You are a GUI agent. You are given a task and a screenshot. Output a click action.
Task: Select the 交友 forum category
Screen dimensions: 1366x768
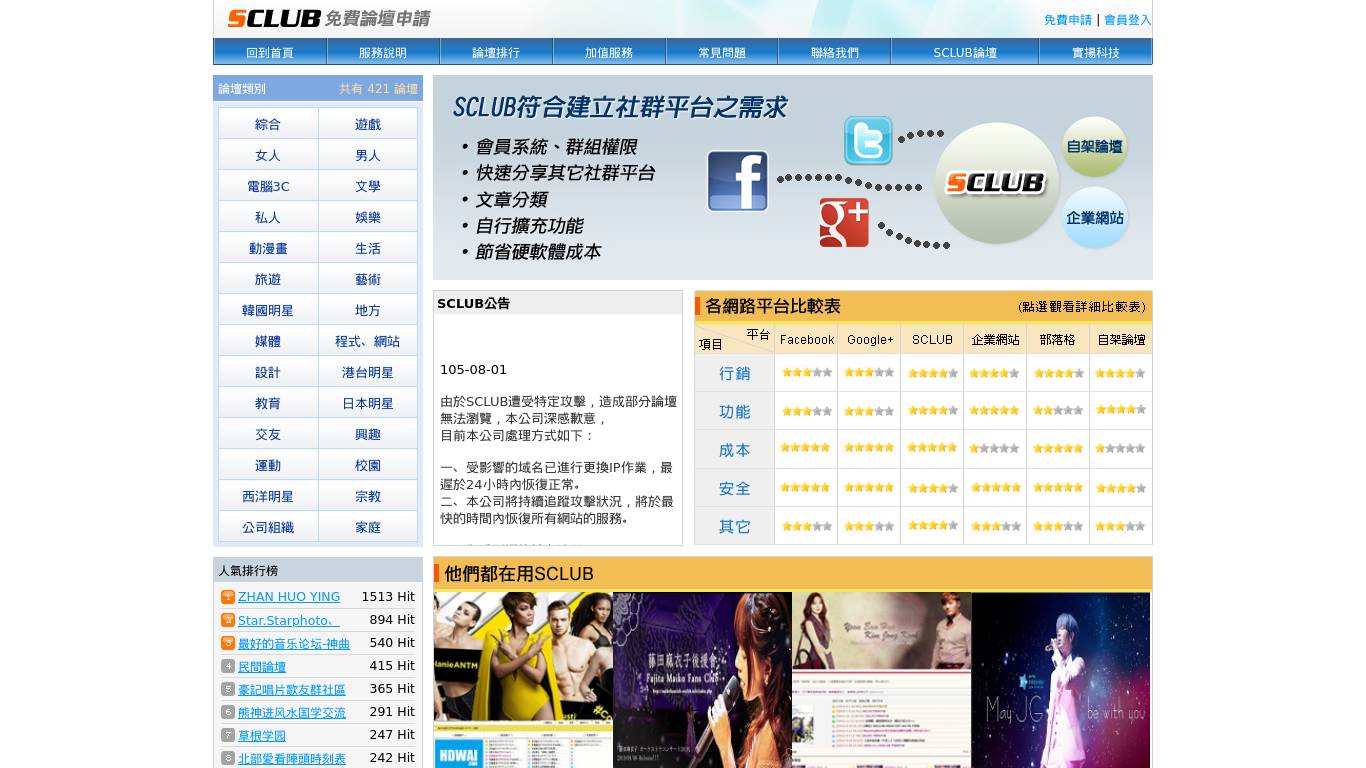[268, 434]
